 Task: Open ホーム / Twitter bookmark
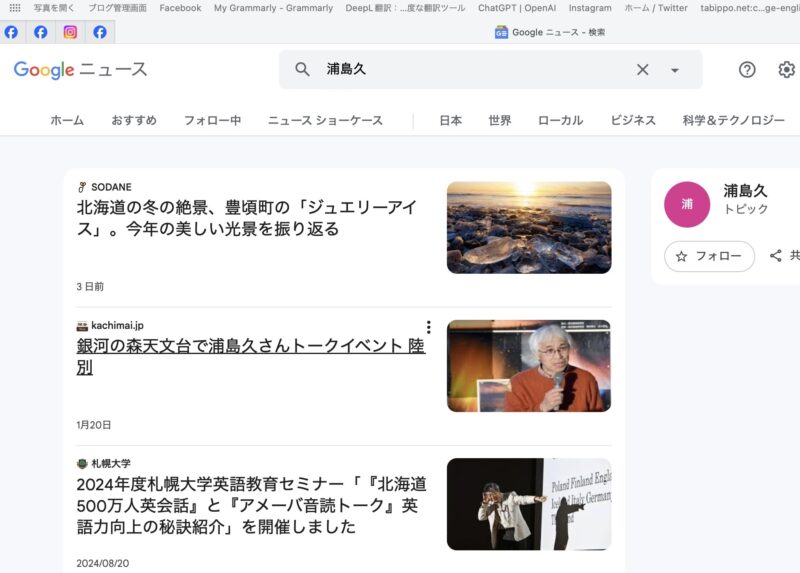coord(656,8)
